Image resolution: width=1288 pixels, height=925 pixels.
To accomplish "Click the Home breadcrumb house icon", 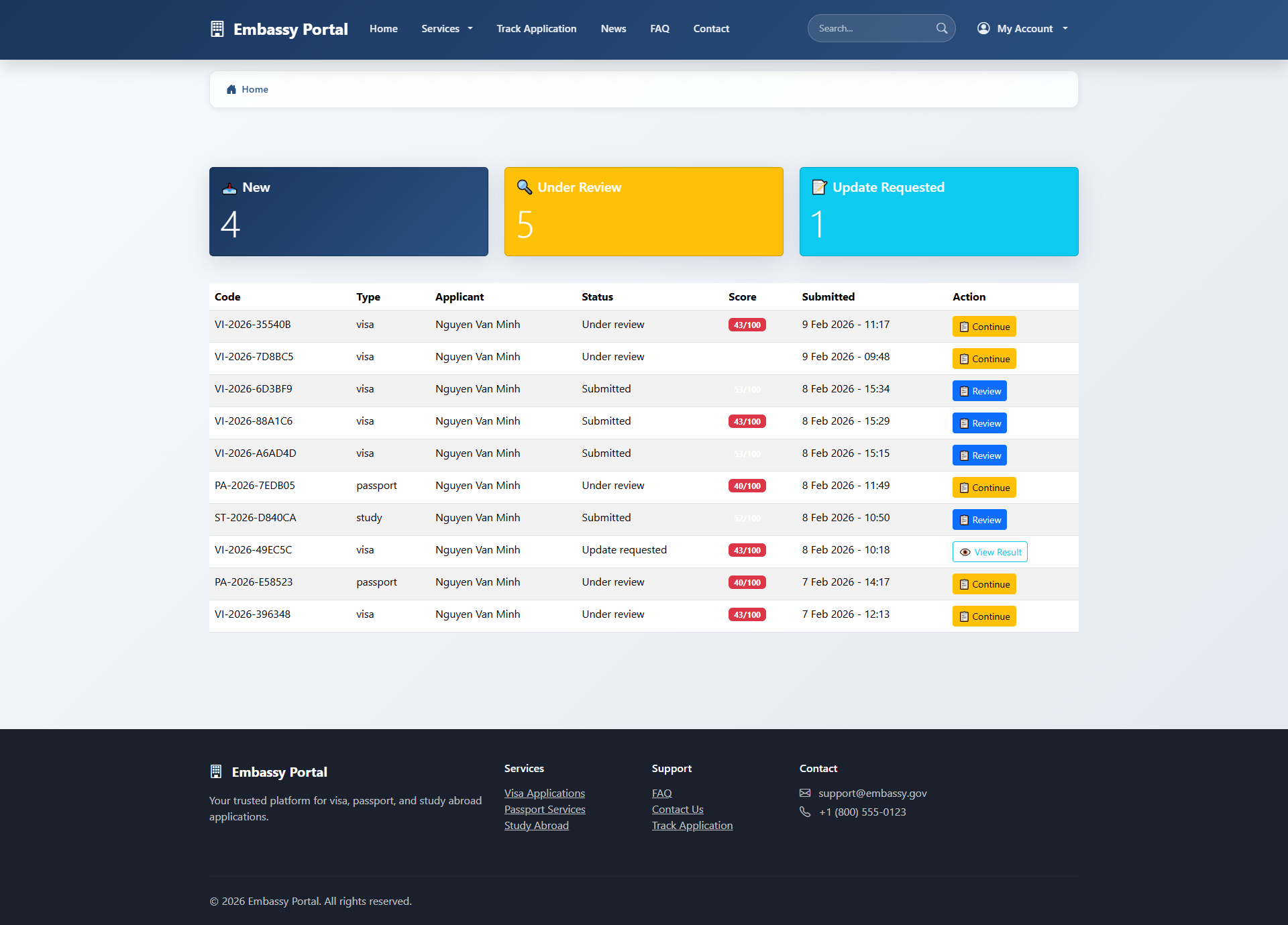I will (231, 89).
